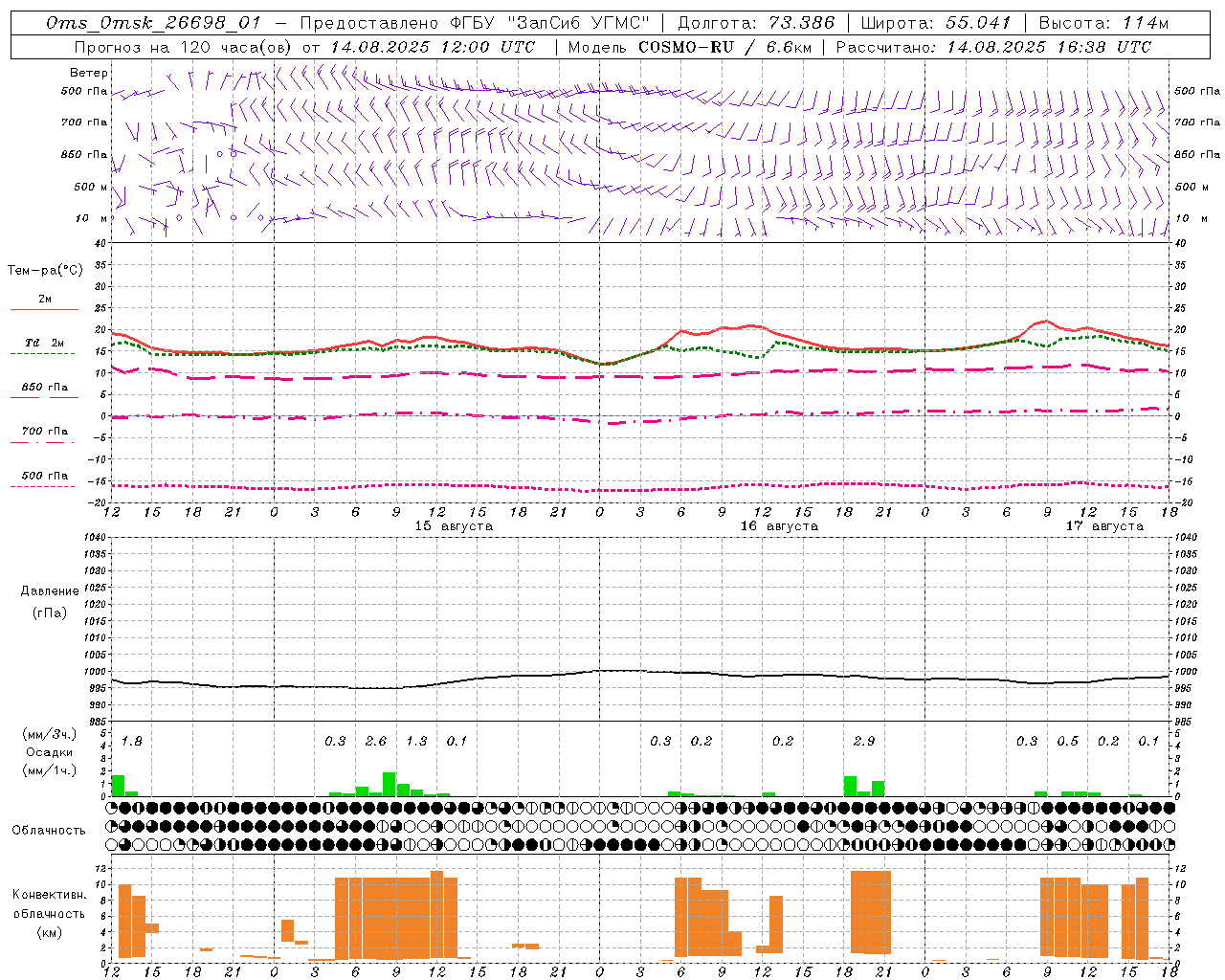This screenshot has height=980, width=1225.
Task: Select the 2м temperature legend label
Action: pyautogui.click(x=45, y=299)
